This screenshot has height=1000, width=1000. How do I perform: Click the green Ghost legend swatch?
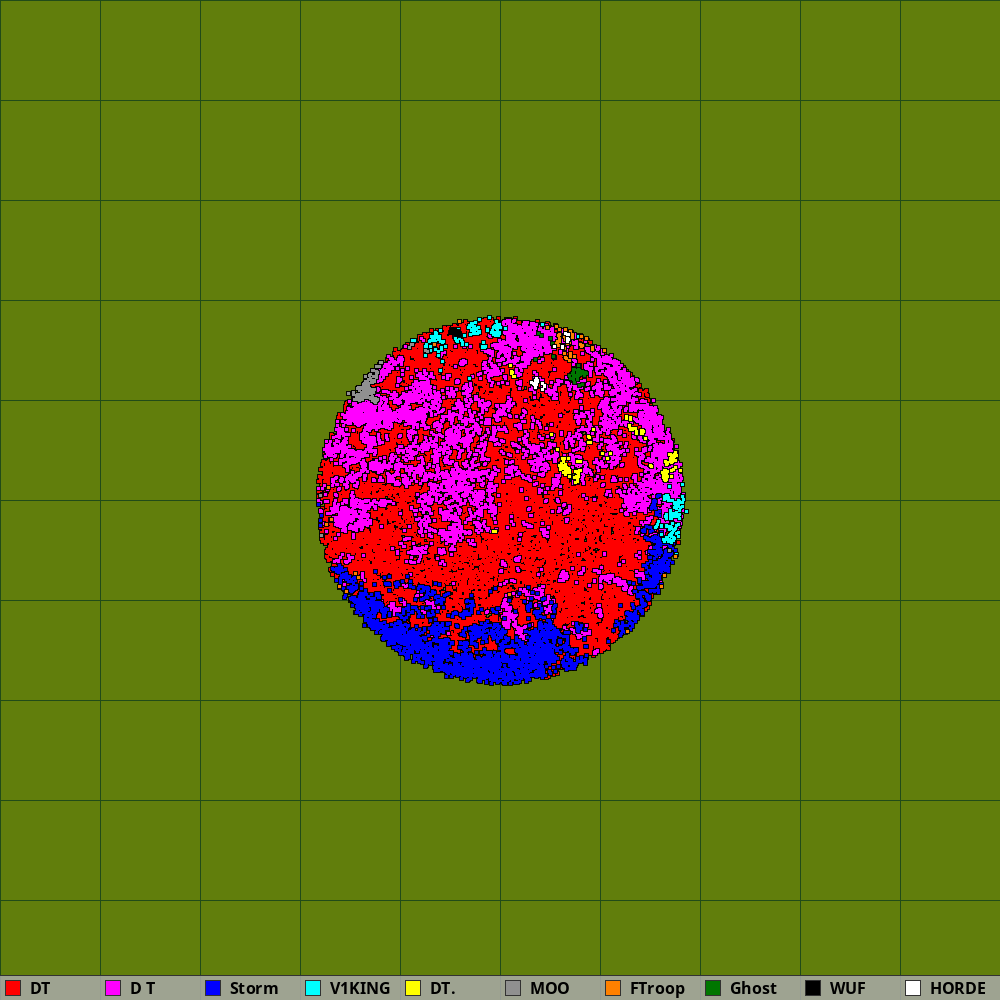[x=713, y=988]
